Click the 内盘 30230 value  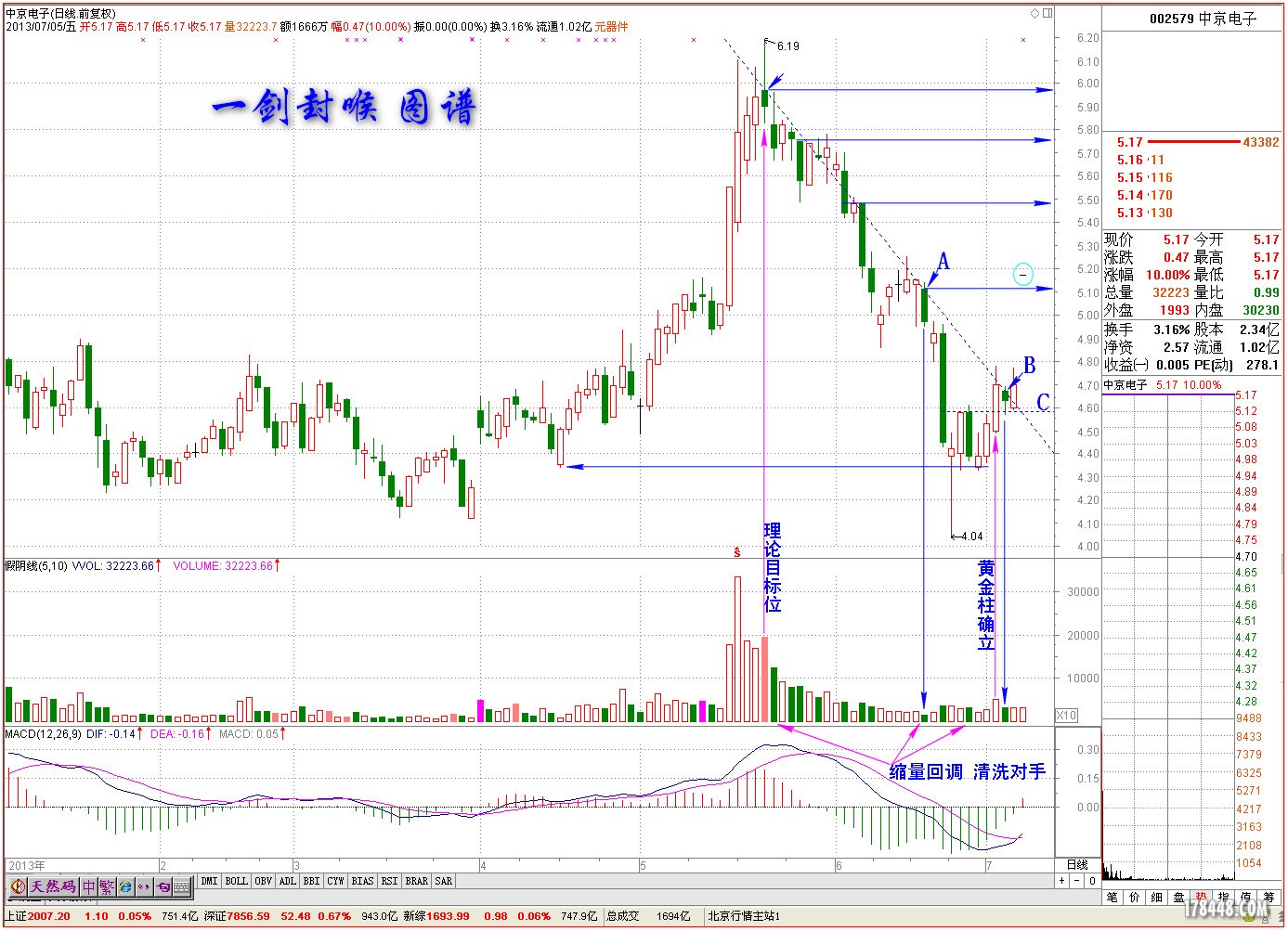1261,310
